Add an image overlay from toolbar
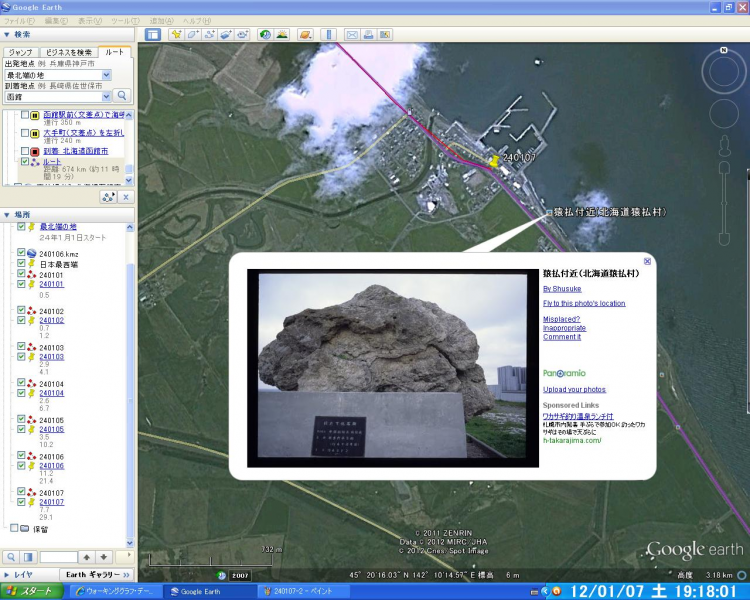 tap(226, 34)
